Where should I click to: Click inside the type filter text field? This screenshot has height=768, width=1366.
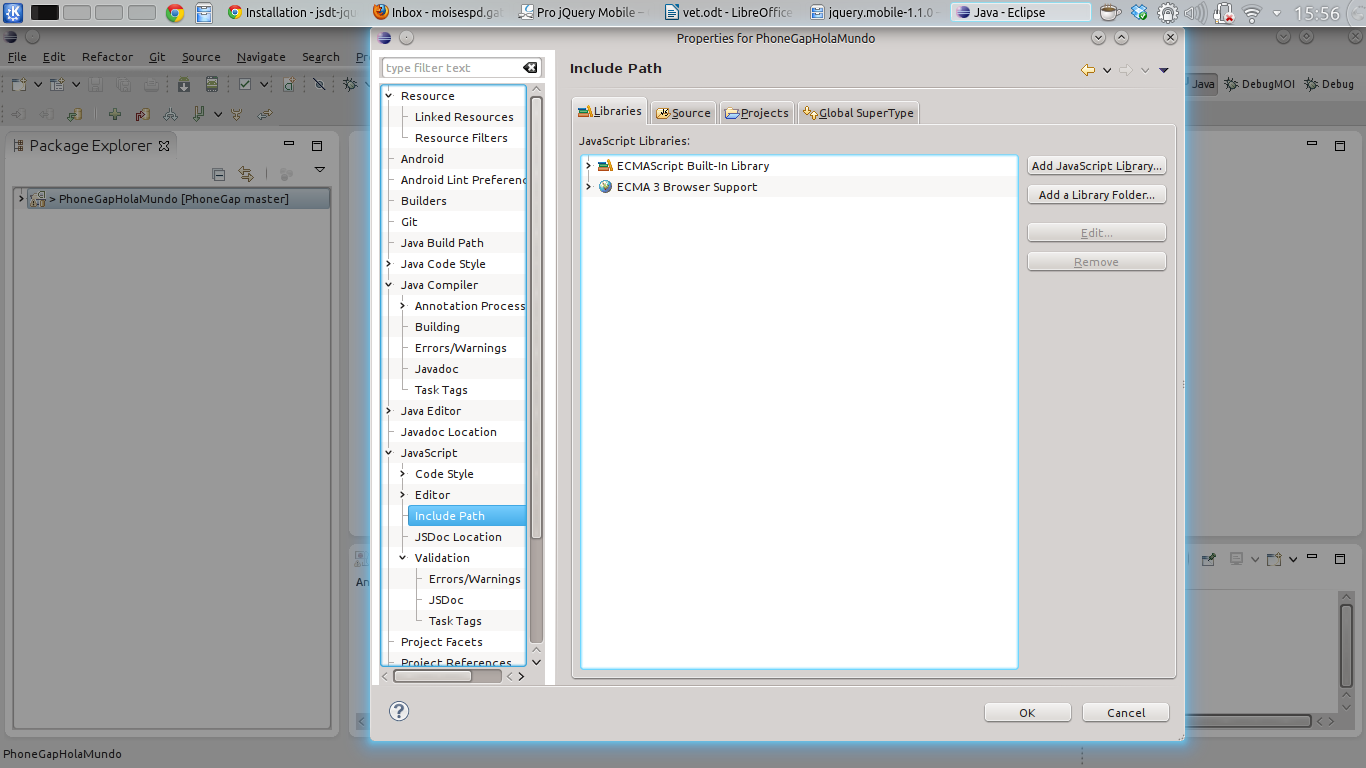[x=450, y=67]
